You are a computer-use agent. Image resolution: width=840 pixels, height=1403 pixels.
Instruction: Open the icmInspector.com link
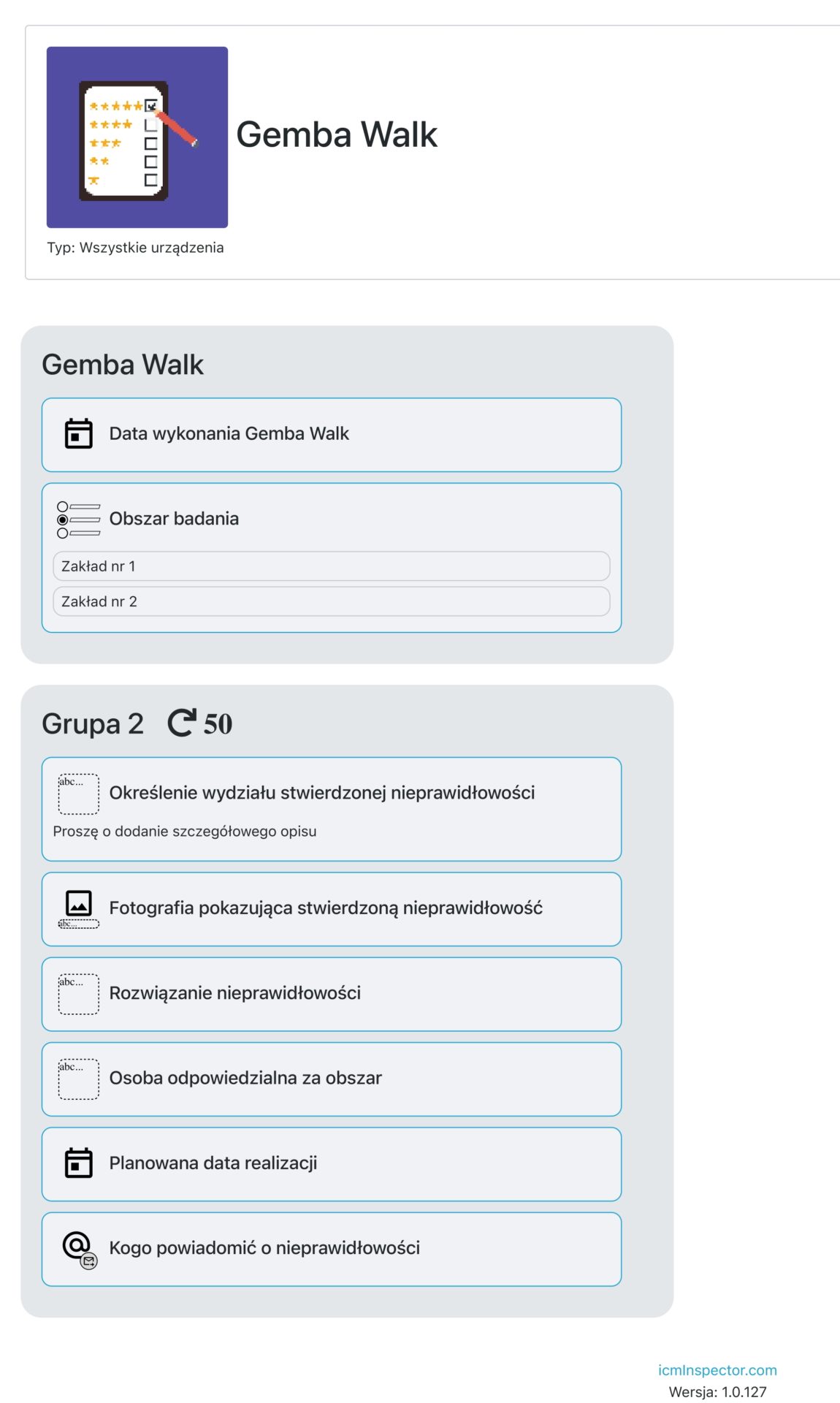point(717,1370)
